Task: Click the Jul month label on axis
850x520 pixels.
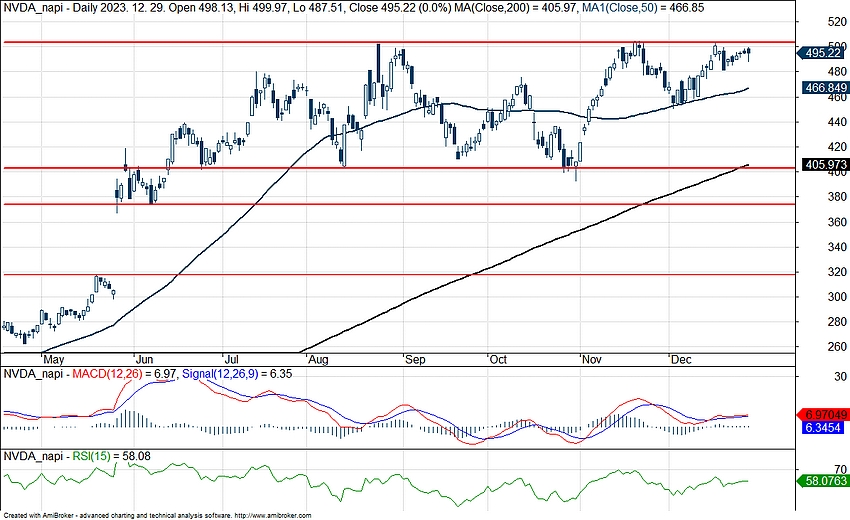Action: pos(231,359)
